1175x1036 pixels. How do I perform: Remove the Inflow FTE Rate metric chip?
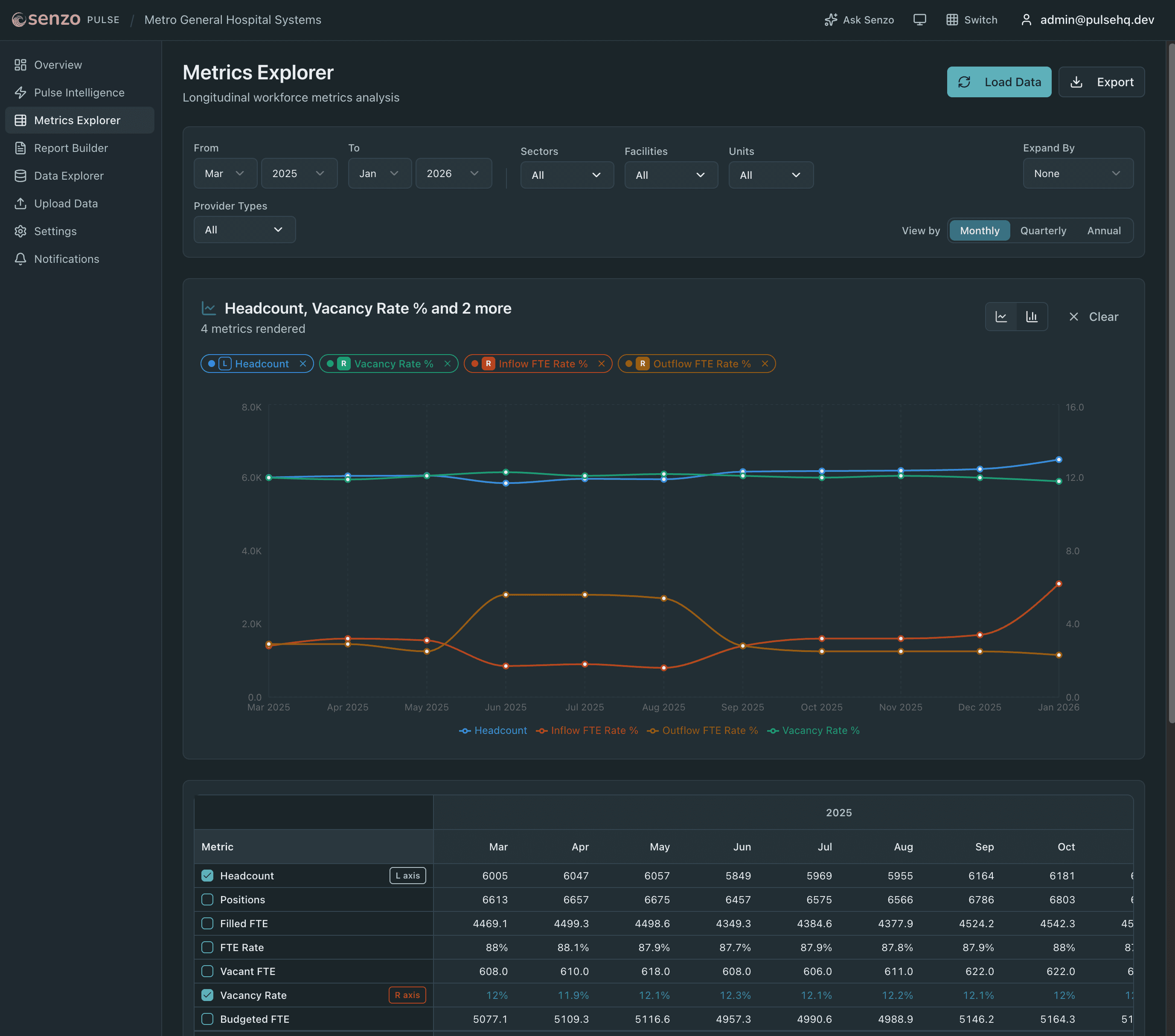click(601, 364)
